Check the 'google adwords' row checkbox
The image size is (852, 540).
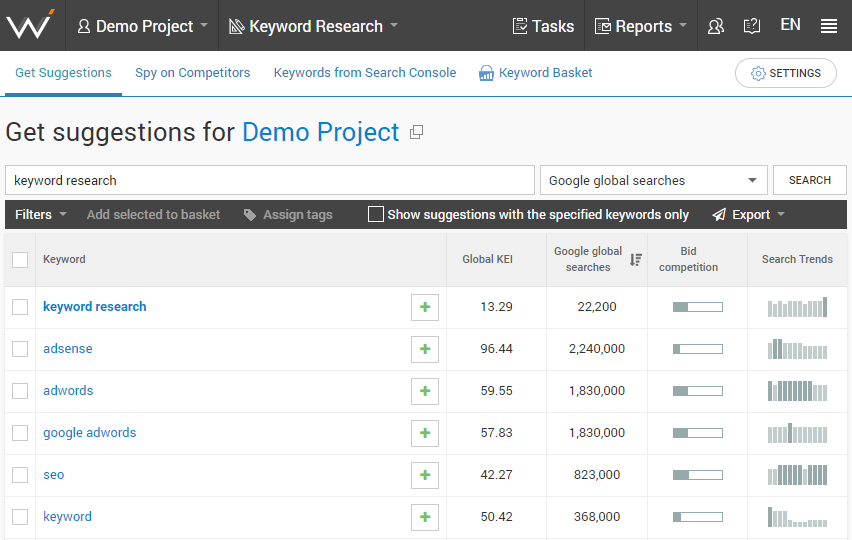(20, 433)
